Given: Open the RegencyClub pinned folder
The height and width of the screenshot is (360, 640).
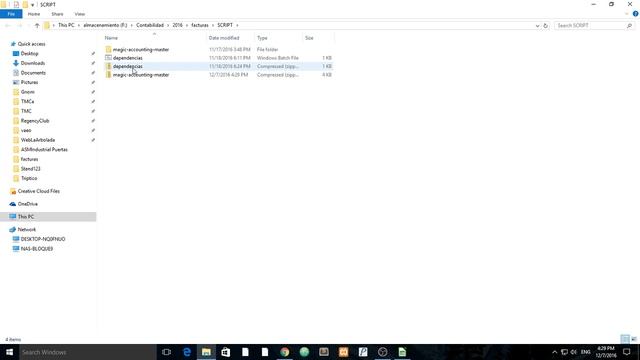Looking at the screenshot, I should click(35, 121).
